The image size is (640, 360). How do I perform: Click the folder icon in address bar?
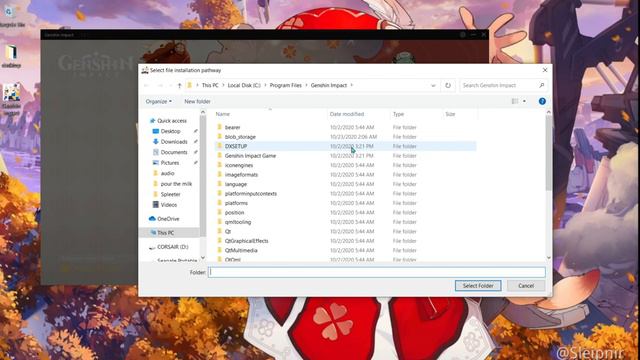pyautogui.click(x=189, y=85)
